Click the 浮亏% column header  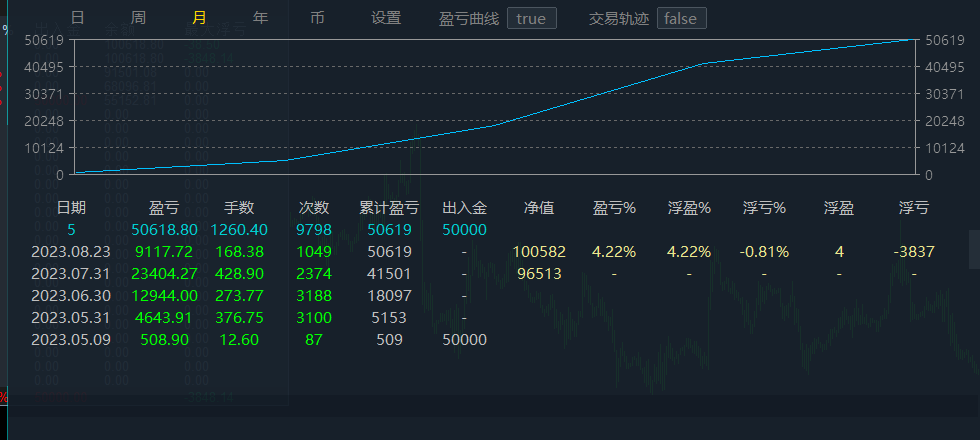764,208
